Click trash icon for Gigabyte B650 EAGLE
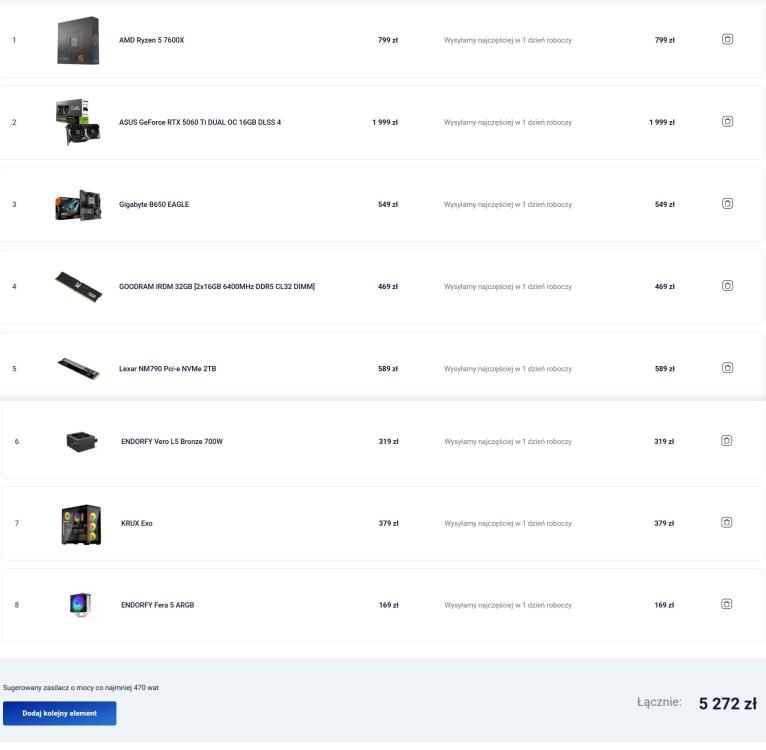The height and width of the screenshot is (750, 766). [727, 203]
